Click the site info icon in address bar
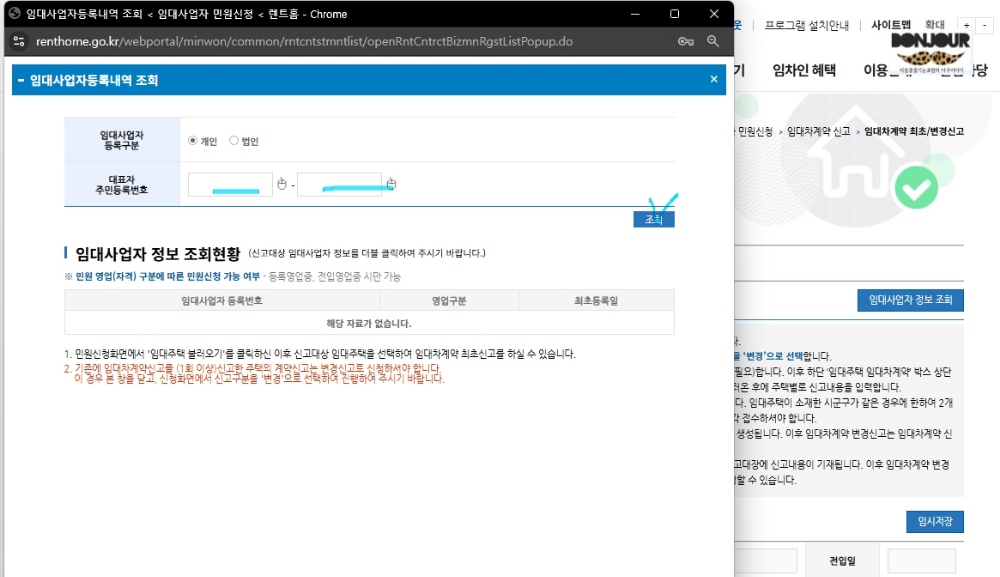This screenshot has width=1000, height=577. (19, 41)
